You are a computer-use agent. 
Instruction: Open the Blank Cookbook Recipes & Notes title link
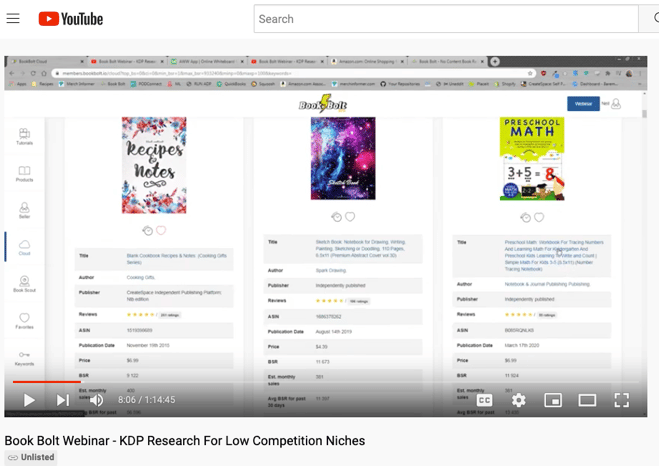tap(177, 259)
